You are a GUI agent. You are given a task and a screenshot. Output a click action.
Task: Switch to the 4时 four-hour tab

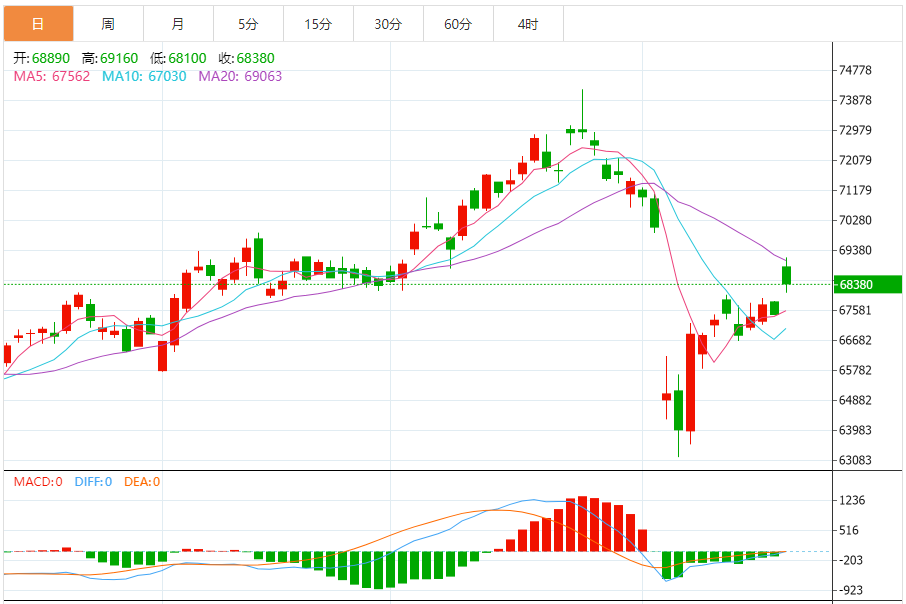tap(528, 24)
